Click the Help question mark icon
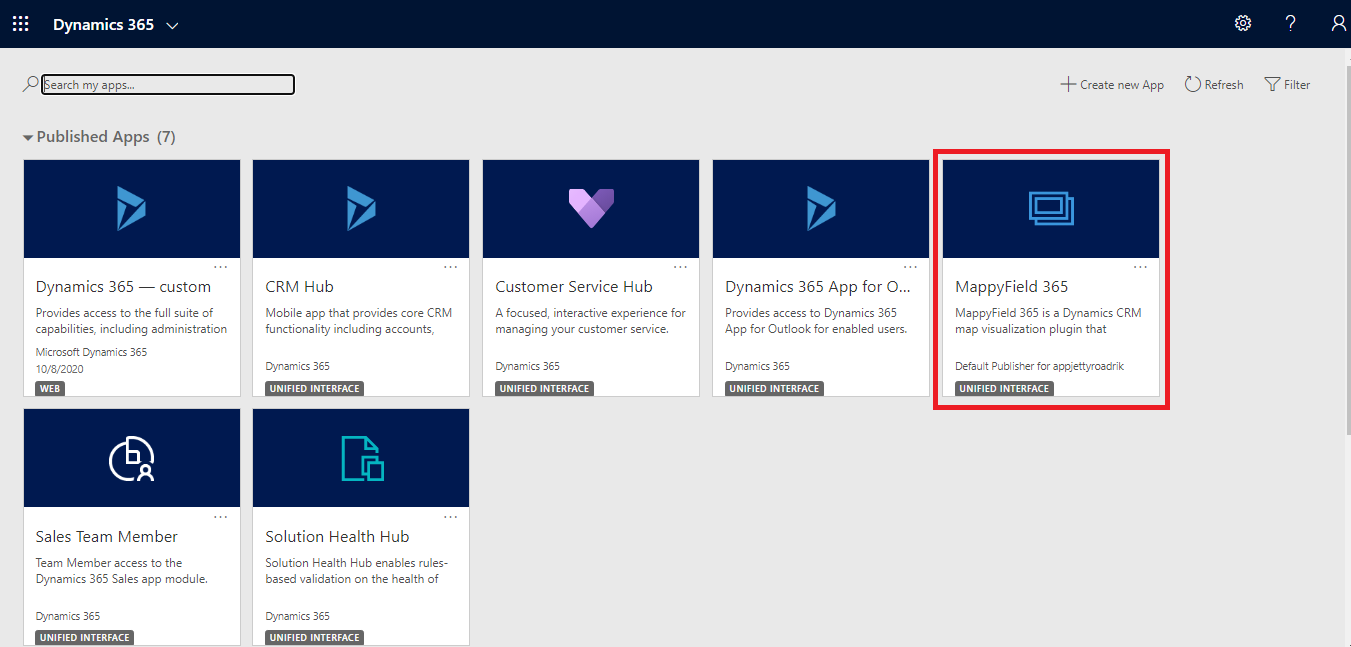This screenshot has height=647, width=1351. pos(1291,24)
